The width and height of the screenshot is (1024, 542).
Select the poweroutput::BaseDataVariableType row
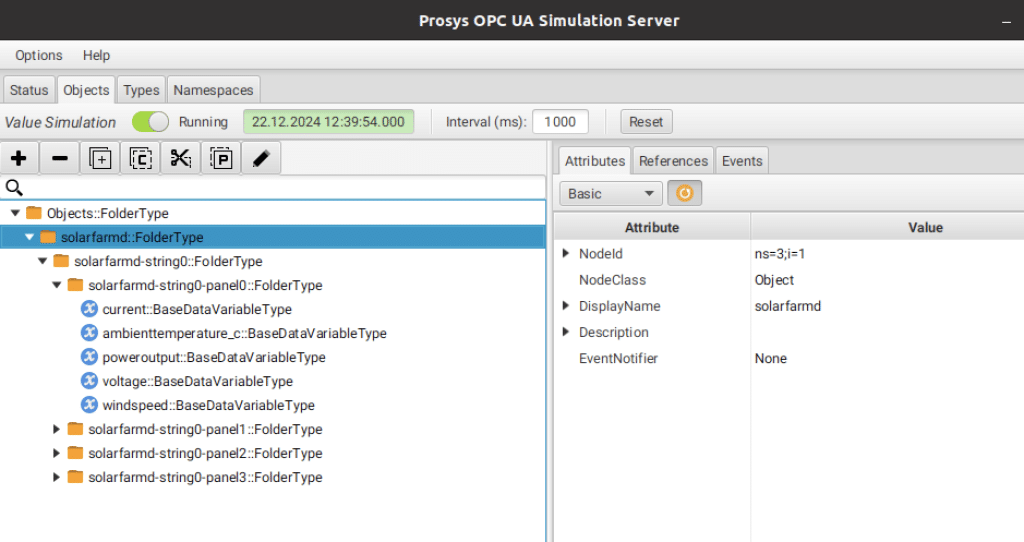(x=273, y=357)
